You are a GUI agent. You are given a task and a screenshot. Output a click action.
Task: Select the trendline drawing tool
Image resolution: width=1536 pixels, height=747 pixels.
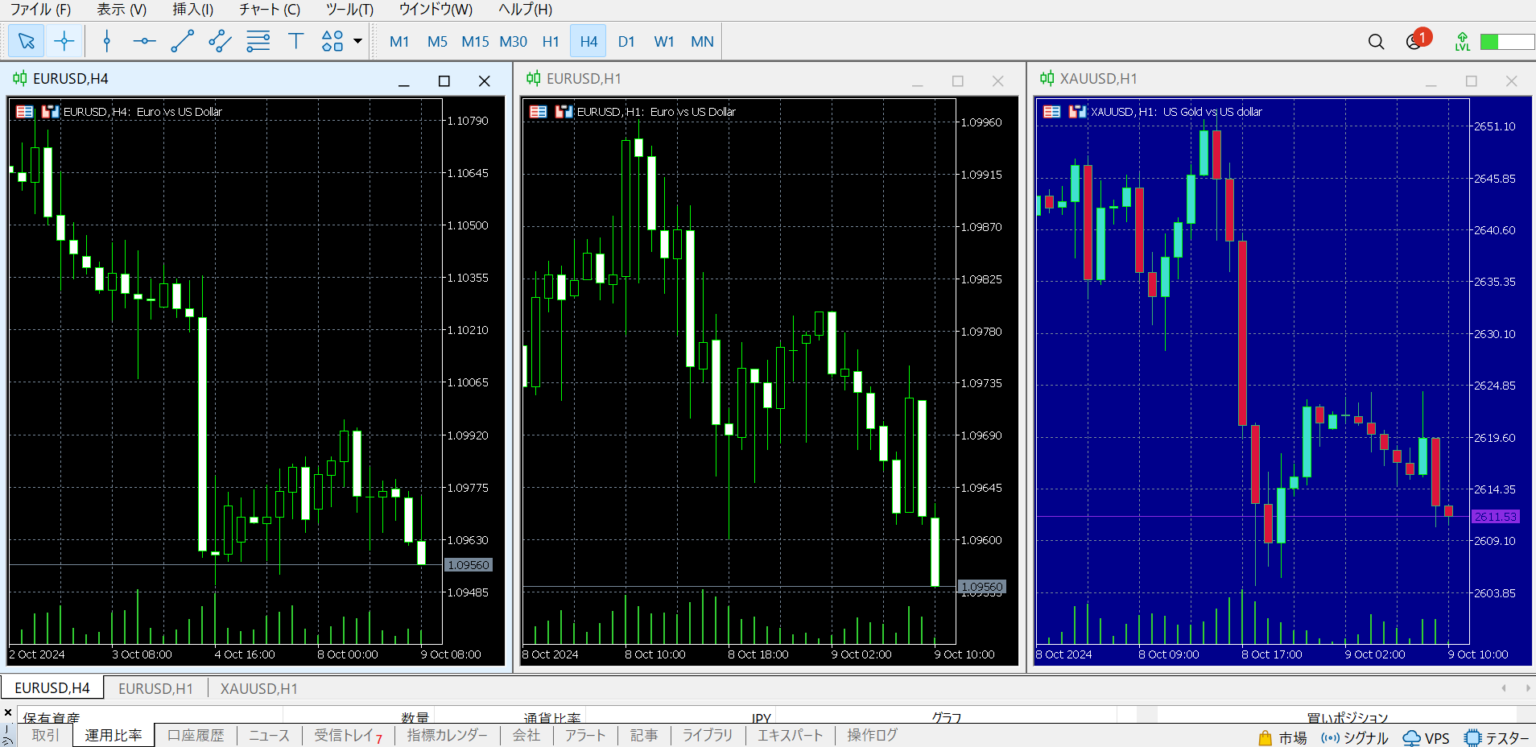(182, 41)
